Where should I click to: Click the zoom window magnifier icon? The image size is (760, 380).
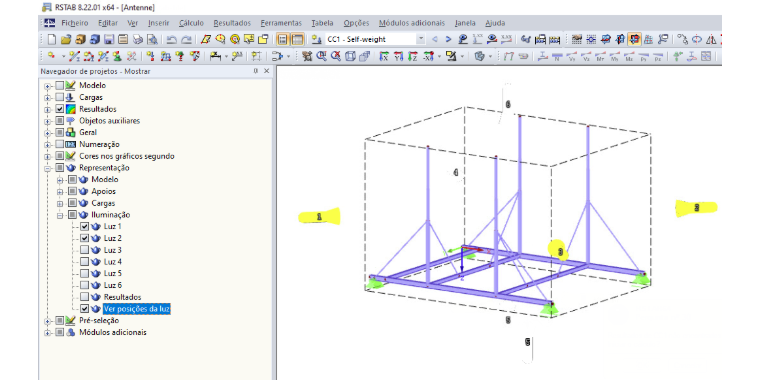(321, 56)
